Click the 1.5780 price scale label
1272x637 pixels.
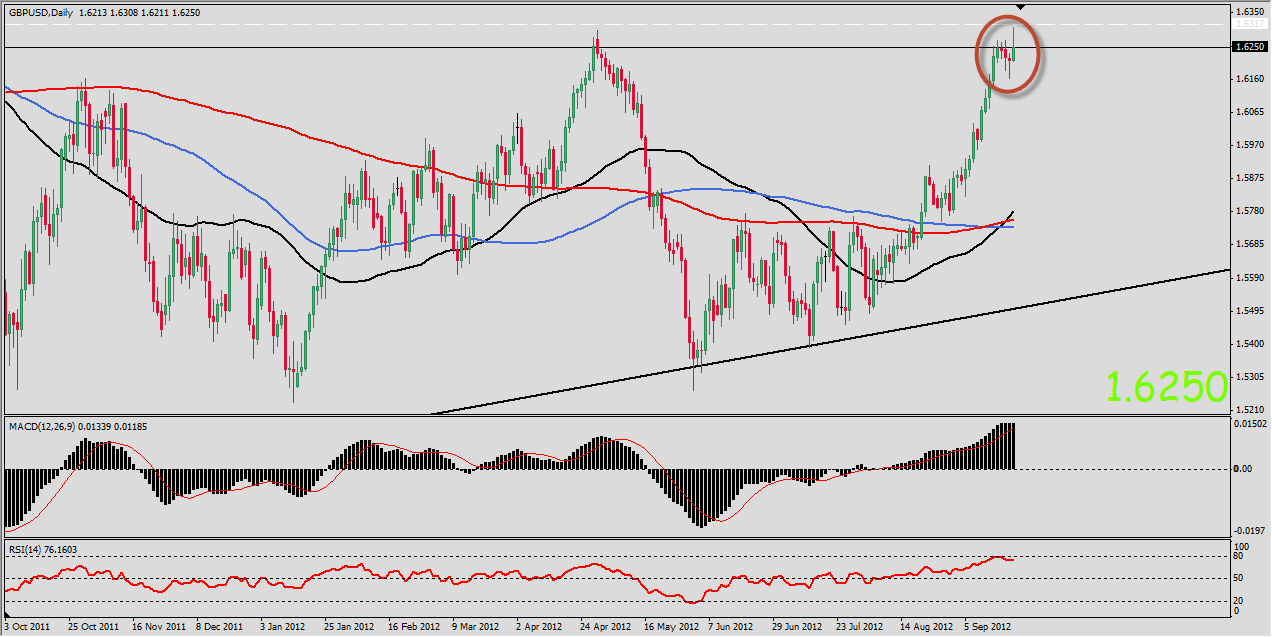coord(1247,211)
